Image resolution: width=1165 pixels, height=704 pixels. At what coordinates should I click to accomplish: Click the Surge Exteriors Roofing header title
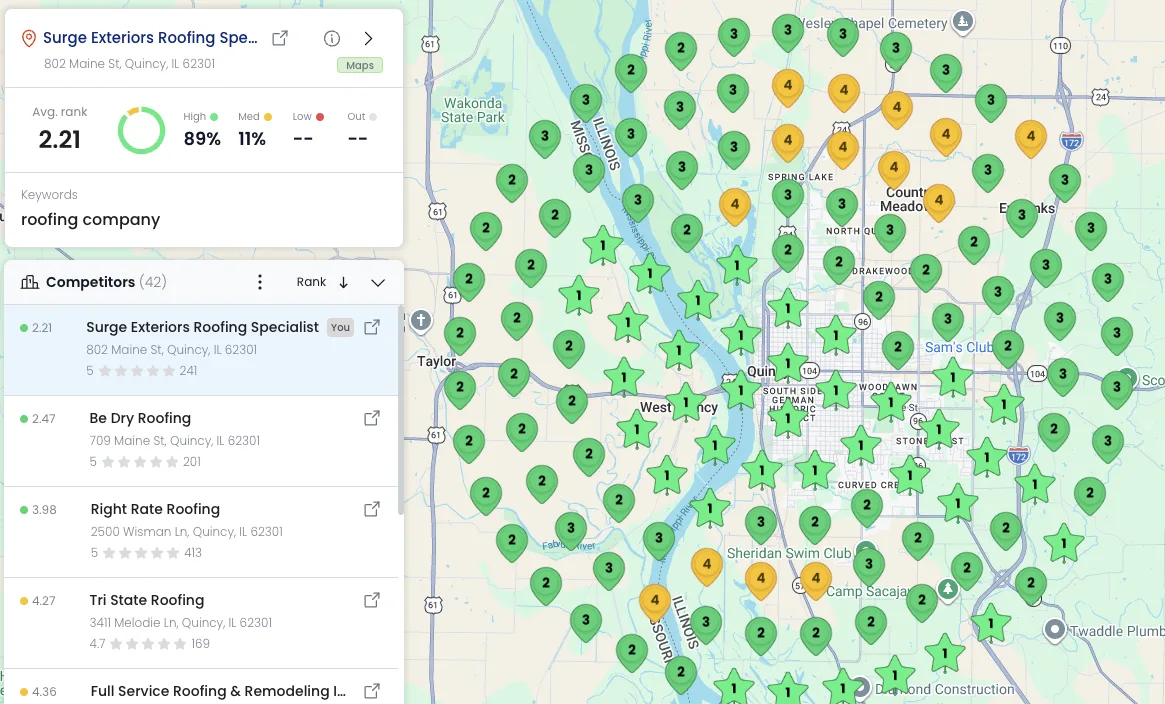point(150,38)
